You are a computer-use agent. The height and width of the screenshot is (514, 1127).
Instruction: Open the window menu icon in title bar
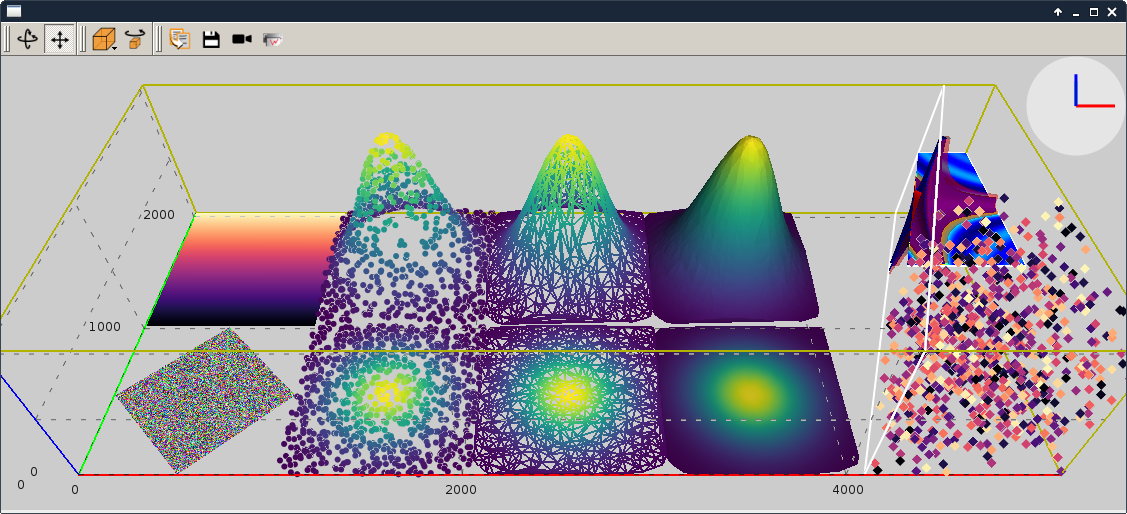(x=14, y=11)
